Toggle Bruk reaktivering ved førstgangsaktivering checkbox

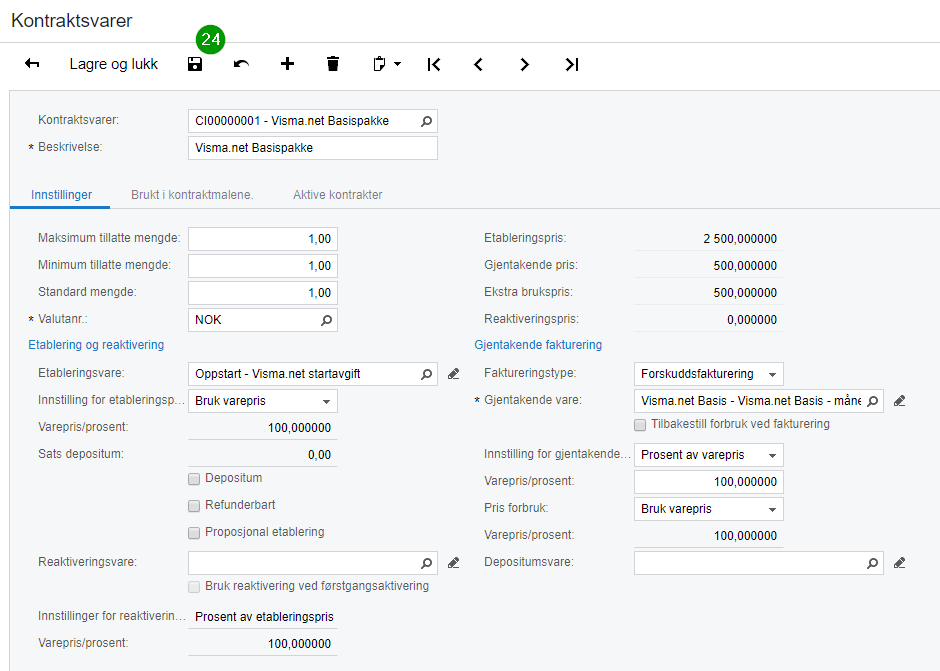click(194, 587)
